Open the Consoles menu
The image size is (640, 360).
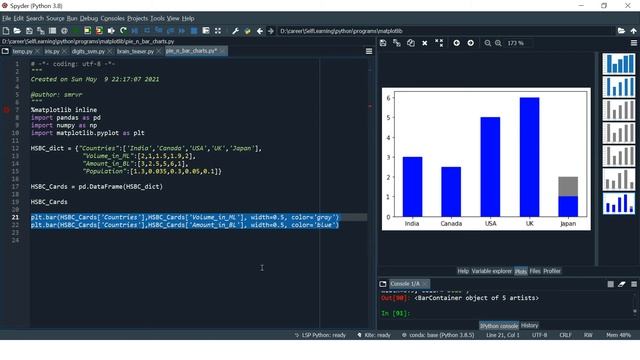[x=112, y=18]
